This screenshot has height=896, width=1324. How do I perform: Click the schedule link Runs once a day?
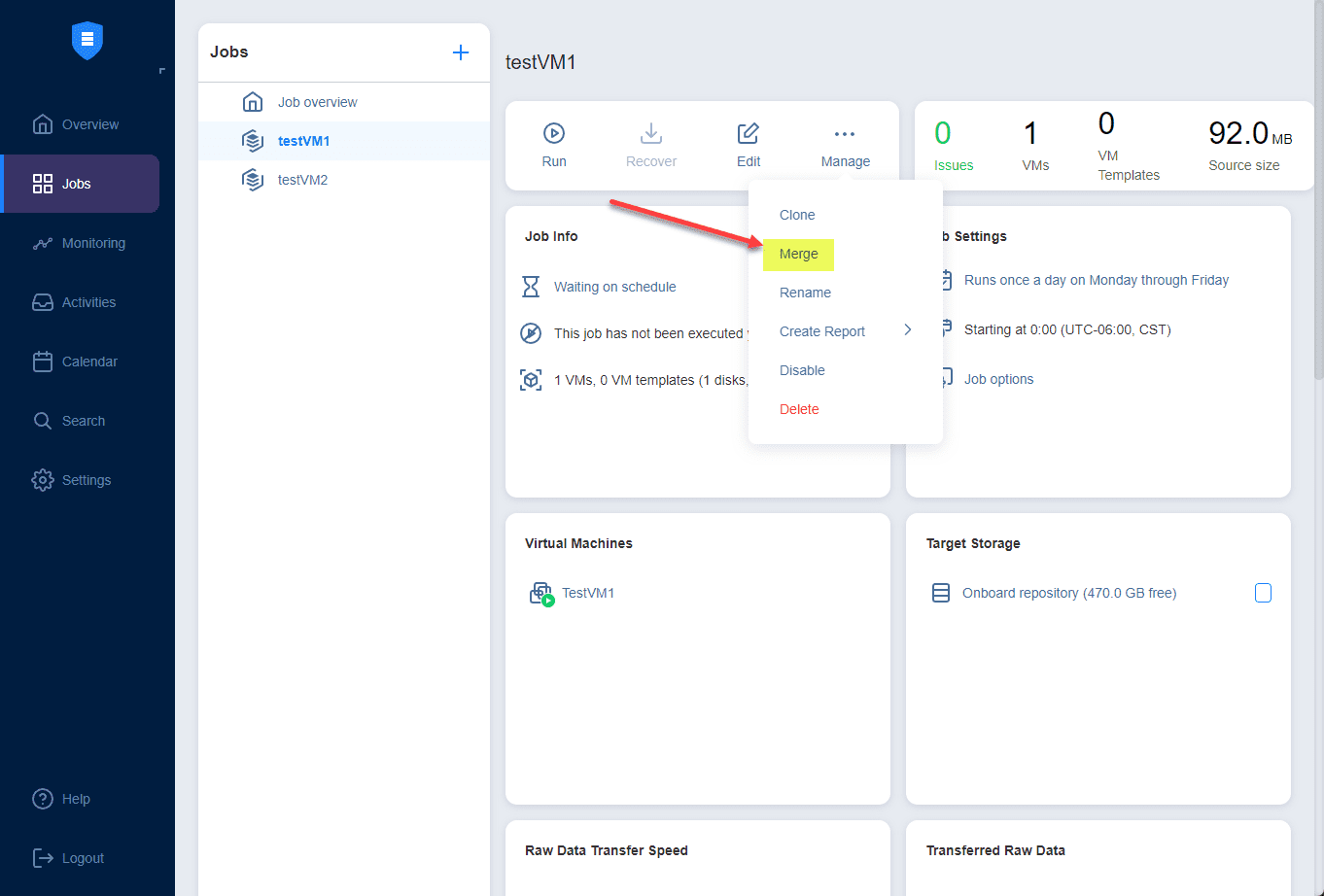tap(1097, 280)
